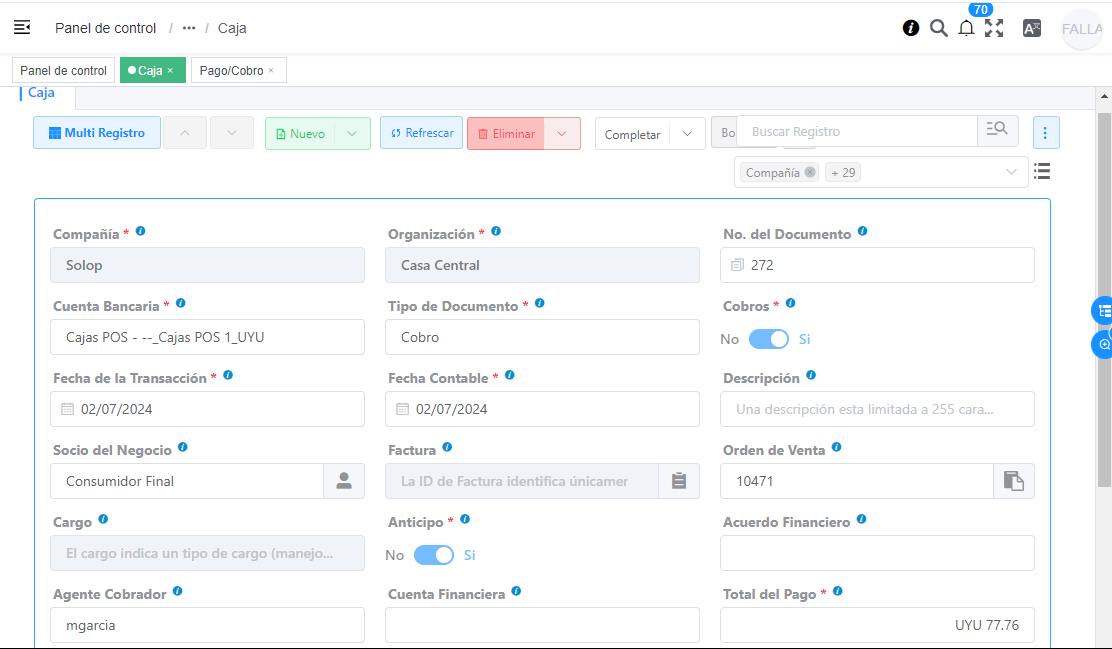Switch to the Pago/Cobro tab
Viewport: 1112px width, 649px height.
pos(231,70)
